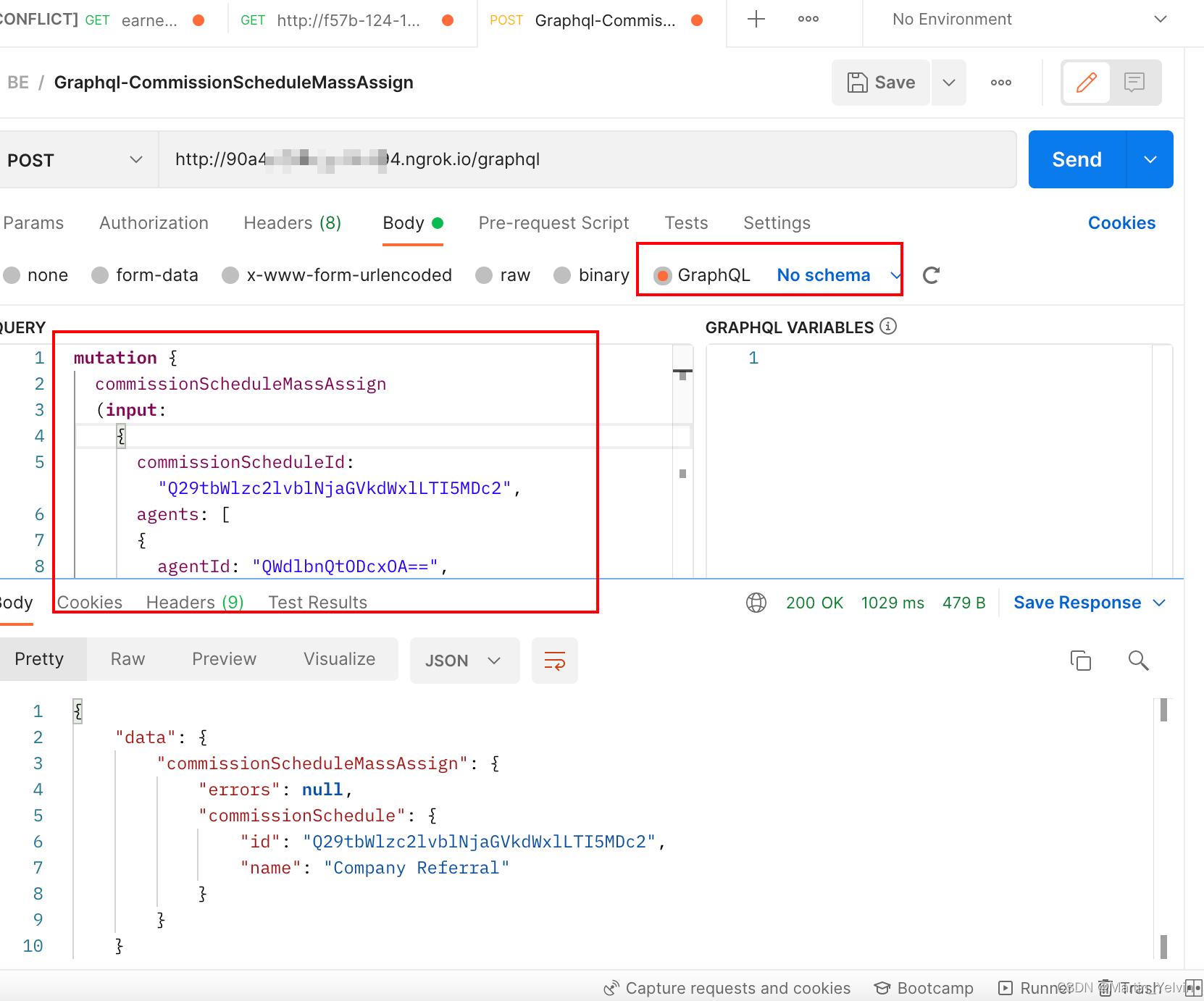This screenshot has height=1001, width=1204.
Task: Expand the Save options arrow
Action: pyautogui.click(x=949, y=83)
